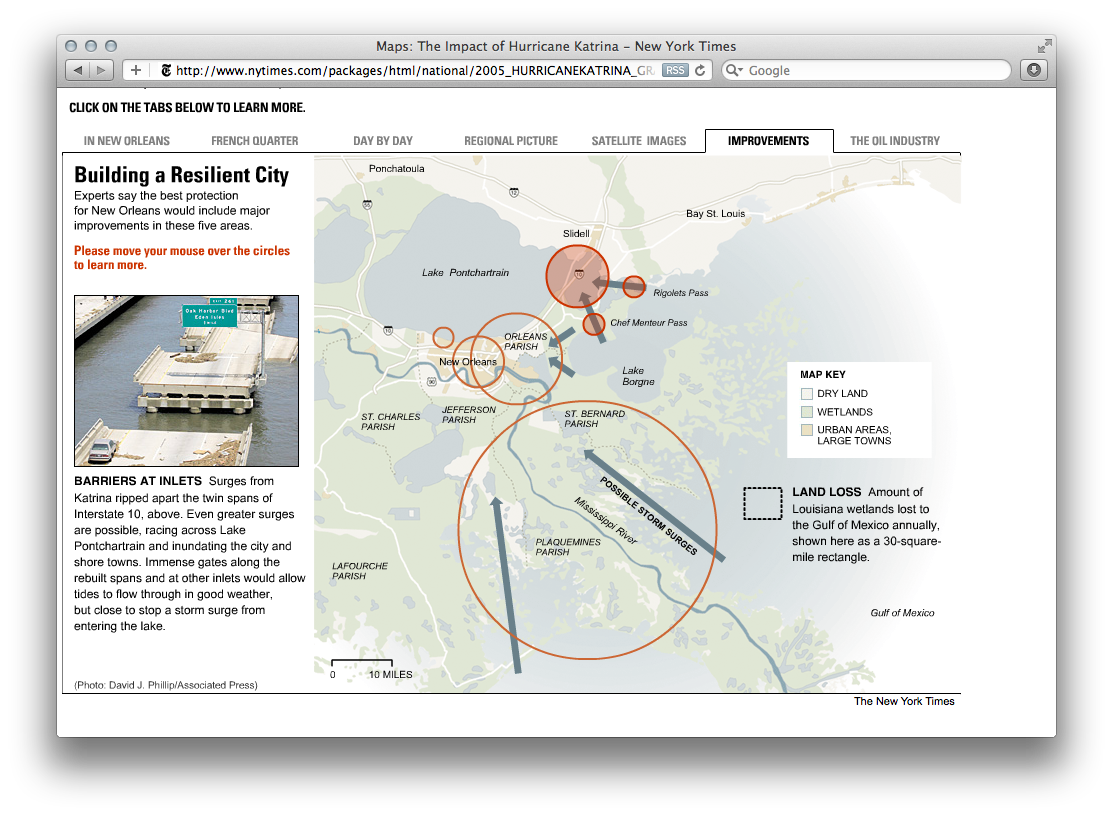This screenshot has width=1113, height=816.
Task: Click The New York Times credit link
Action: click(x=903, y=701)
